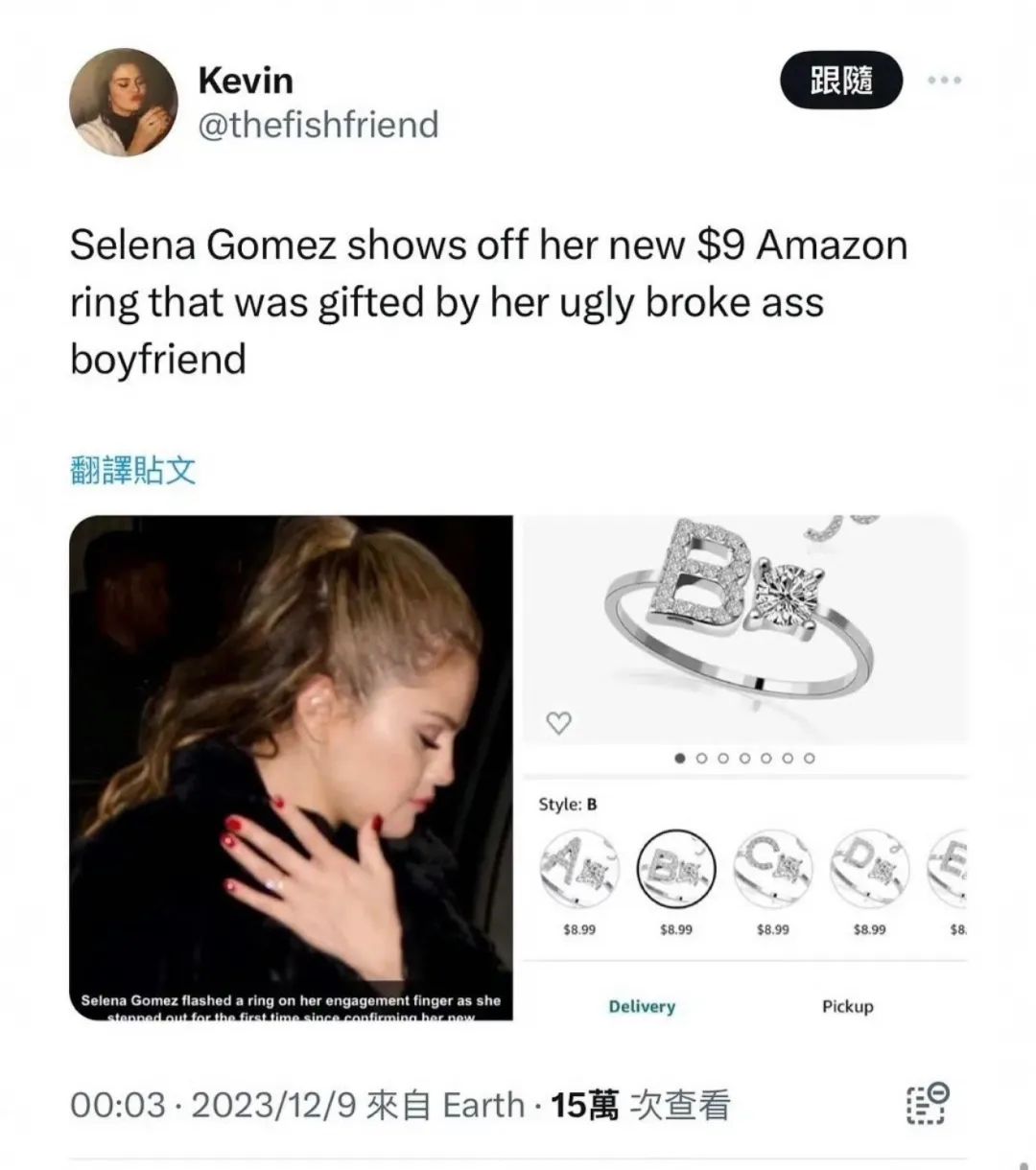This screenshot has height=1170, width=1036.
Task: Open the three-dot more options menu
Action: [944, 81]
